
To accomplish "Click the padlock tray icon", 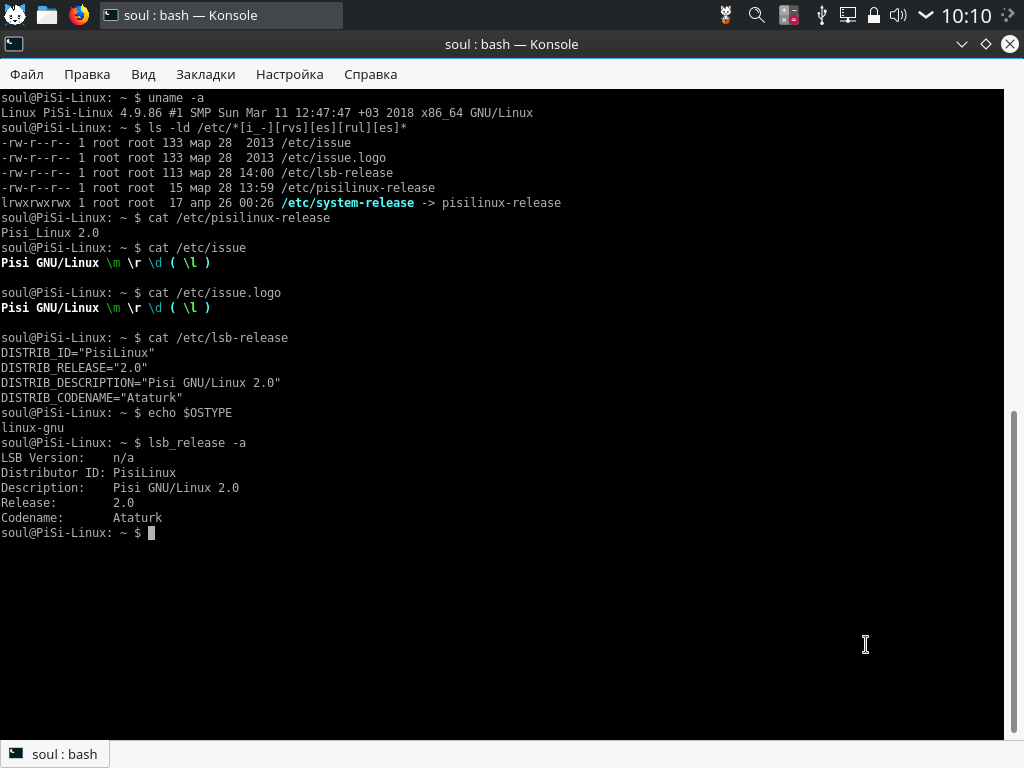I will (874, 15).
